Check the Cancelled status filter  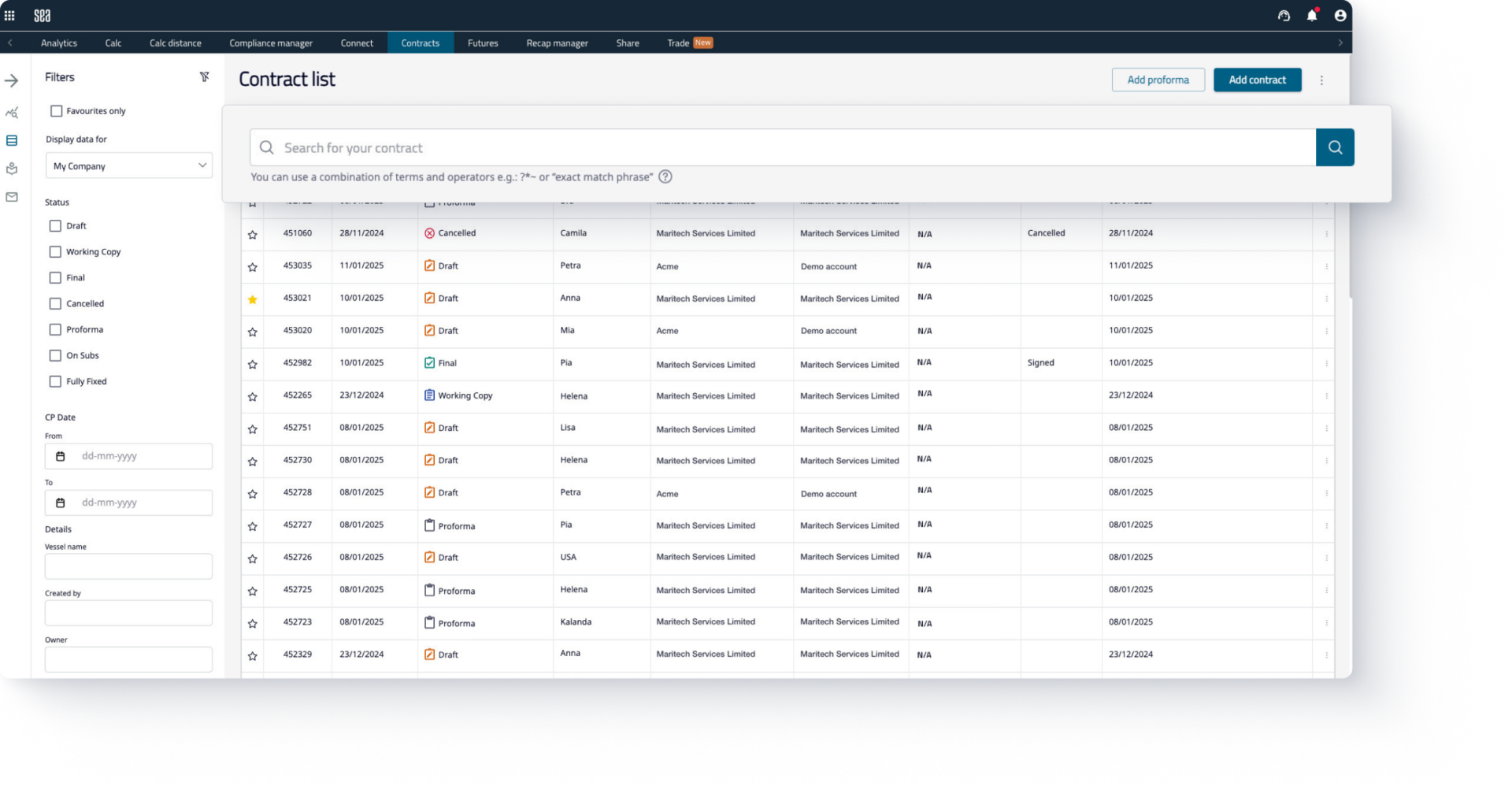click(x=55, y=304)
